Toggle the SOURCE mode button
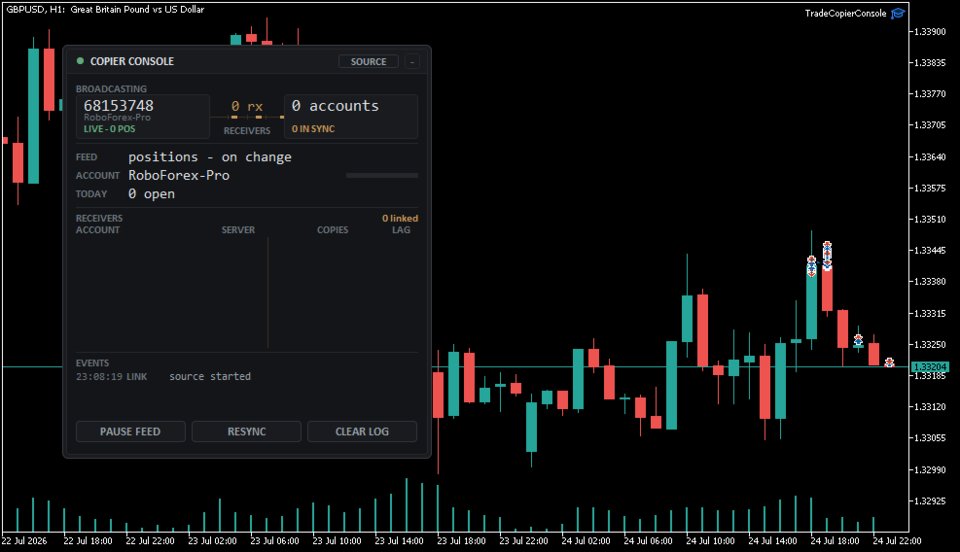This screenshot has height=552, width=960. [368, 62]
